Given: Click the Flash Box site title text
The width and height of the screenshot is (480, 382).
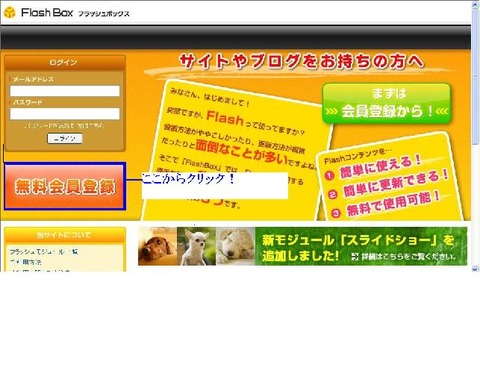Looking at the screenshot, I should click(x=47, y=13).
